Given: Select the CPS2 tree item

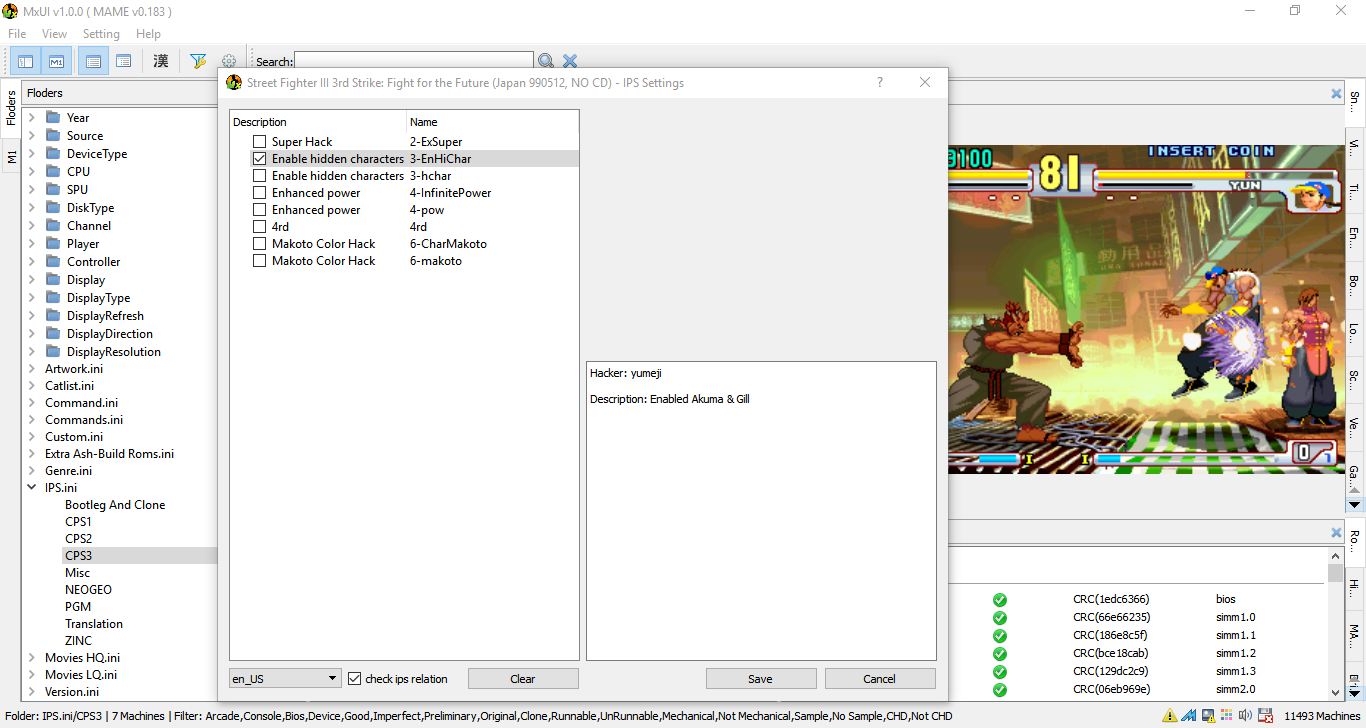Looking at the screenshot, I should pos(79,539).
